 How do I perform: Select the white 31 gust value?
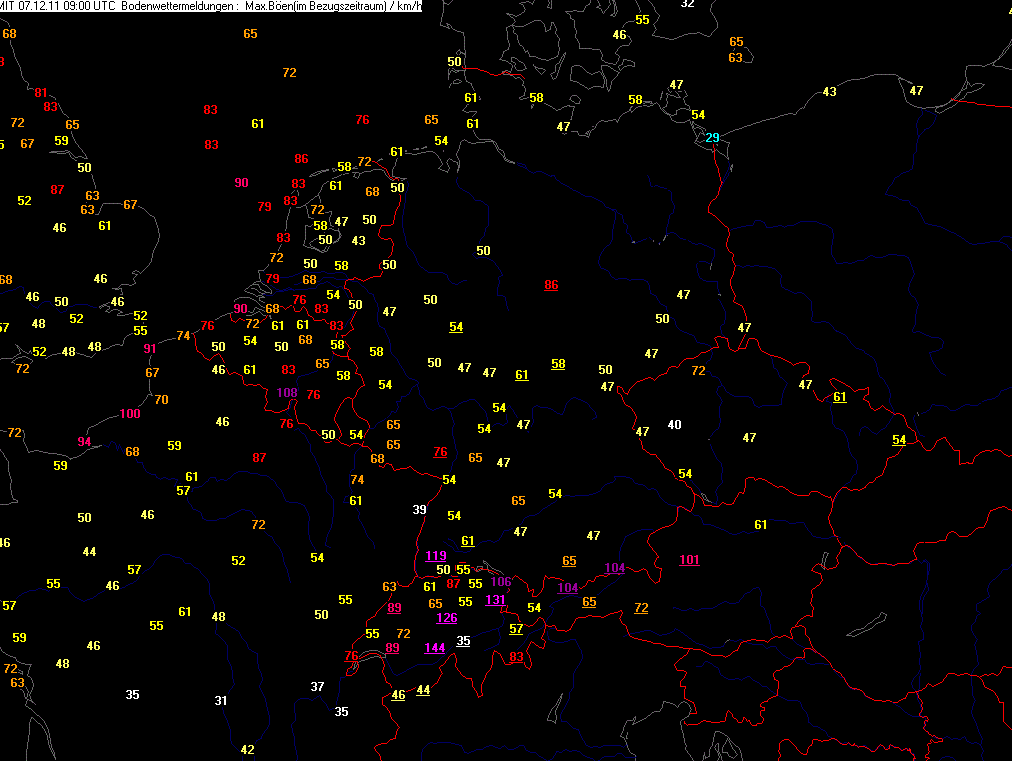pyautogui.click(x=221, y=700)
